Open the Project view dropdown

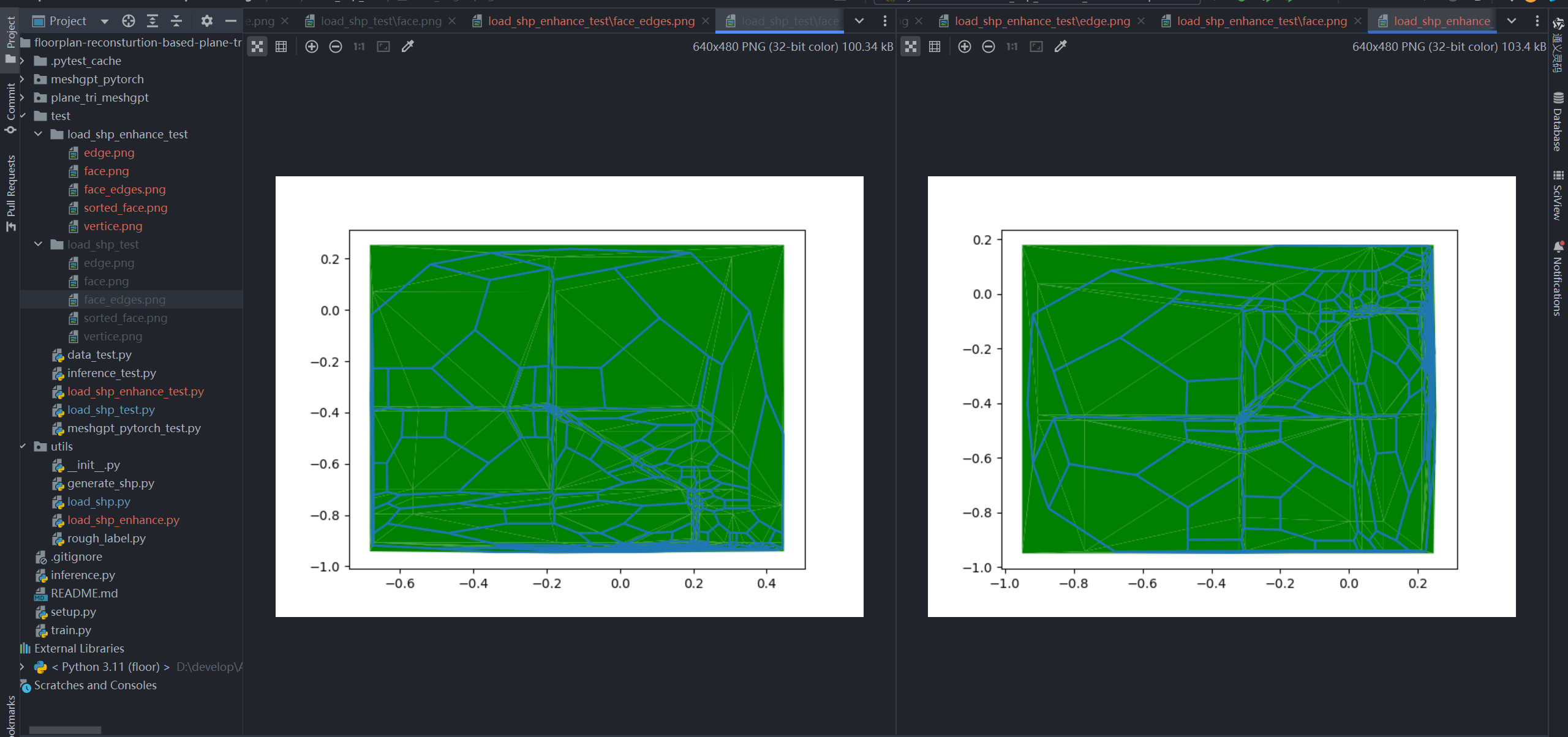(104, 21)
